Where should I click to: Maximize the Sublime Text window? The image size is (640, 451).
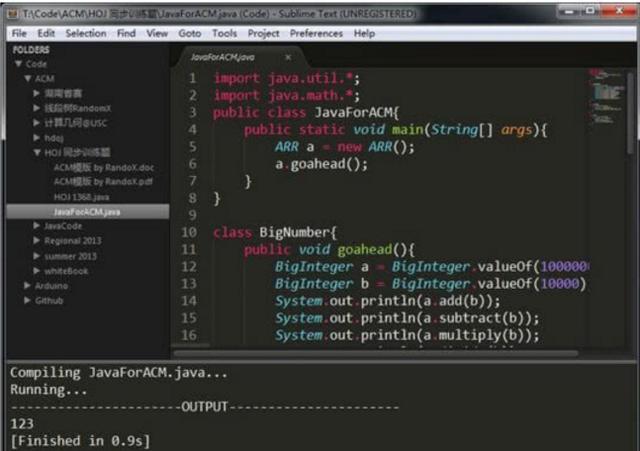pyautogui.click(x=592, y=9)
